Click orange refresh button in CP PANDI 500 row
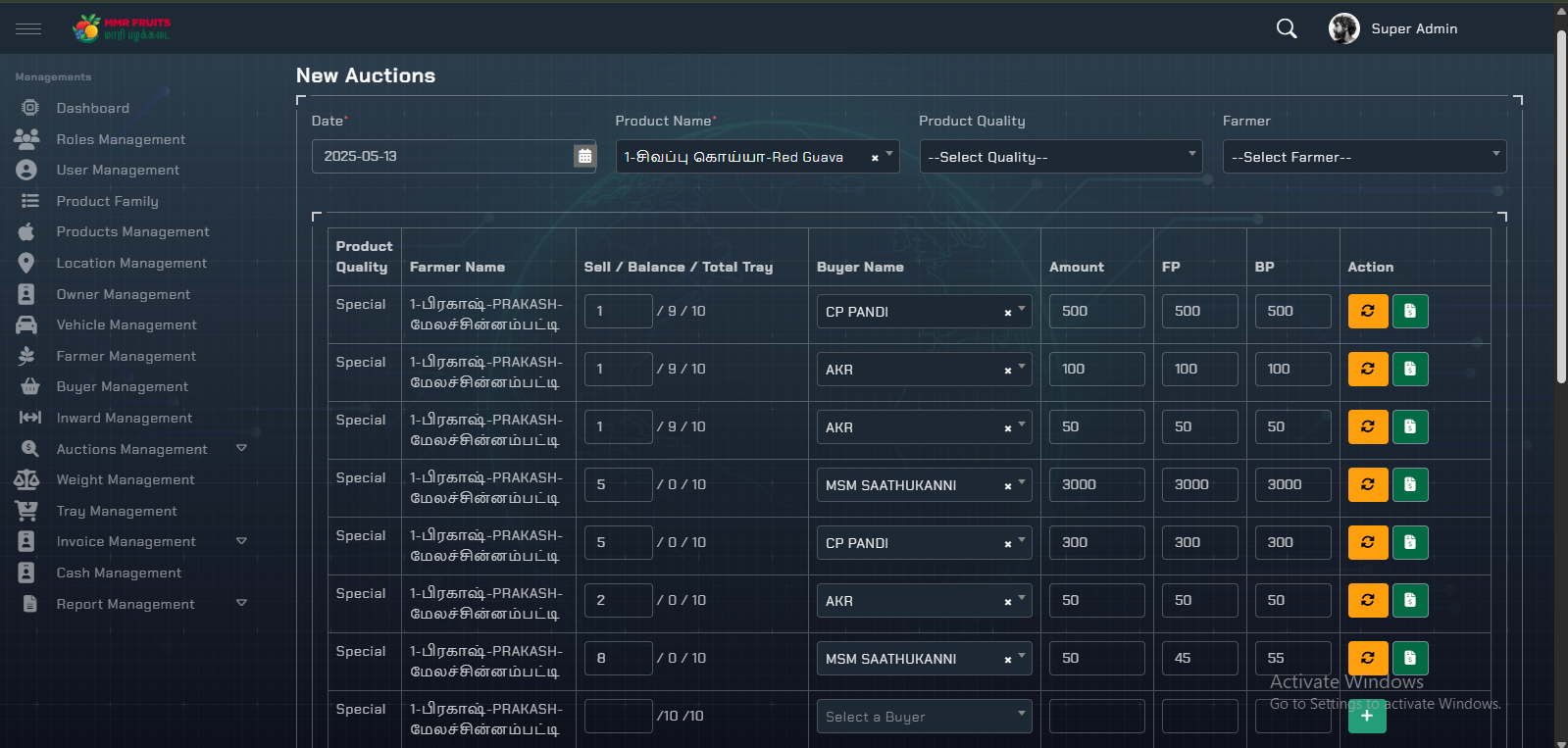The height and width of the screenshot is (748, 1568). point(1367,311)
